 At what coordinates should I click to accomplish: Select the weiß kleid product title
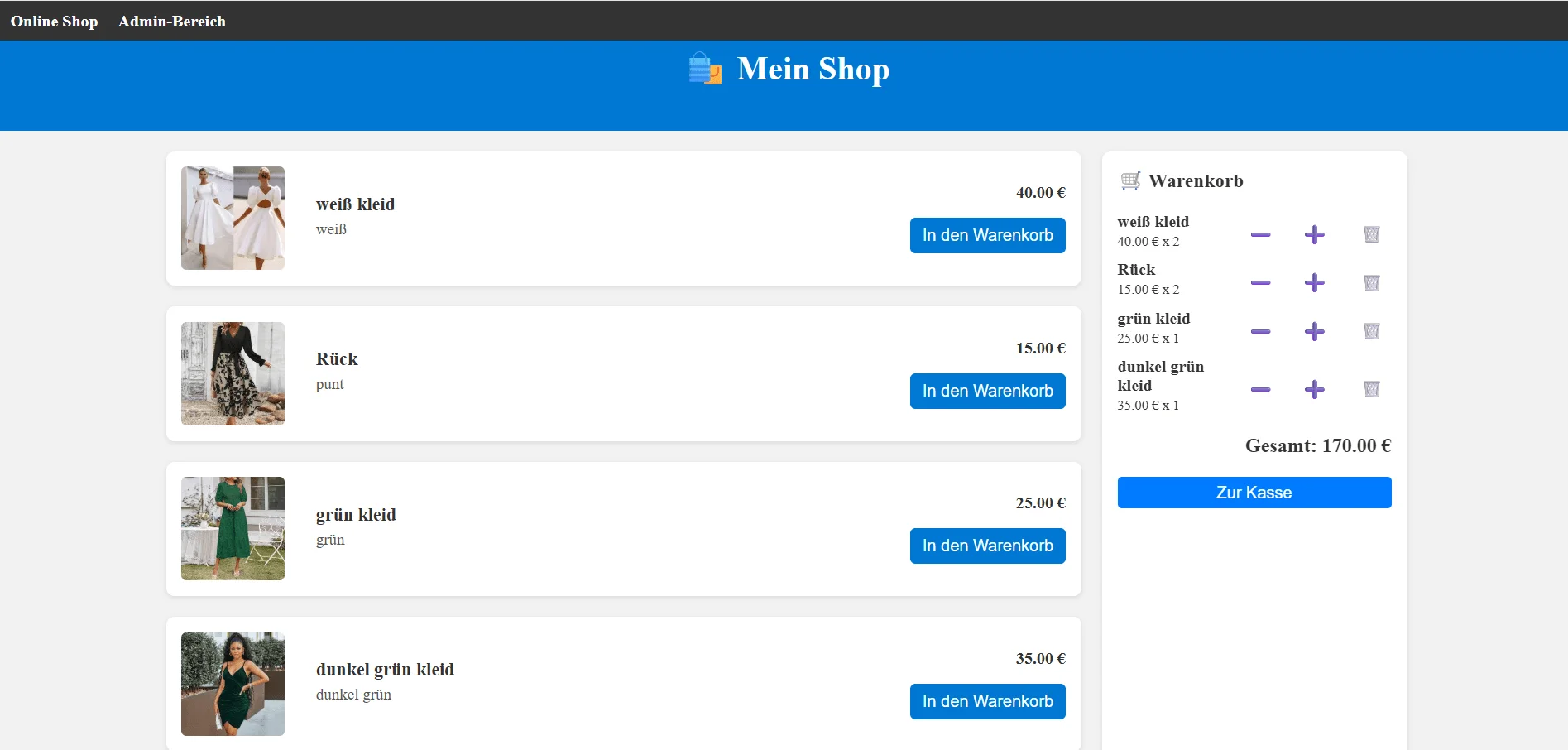click(x=355, y=204)
